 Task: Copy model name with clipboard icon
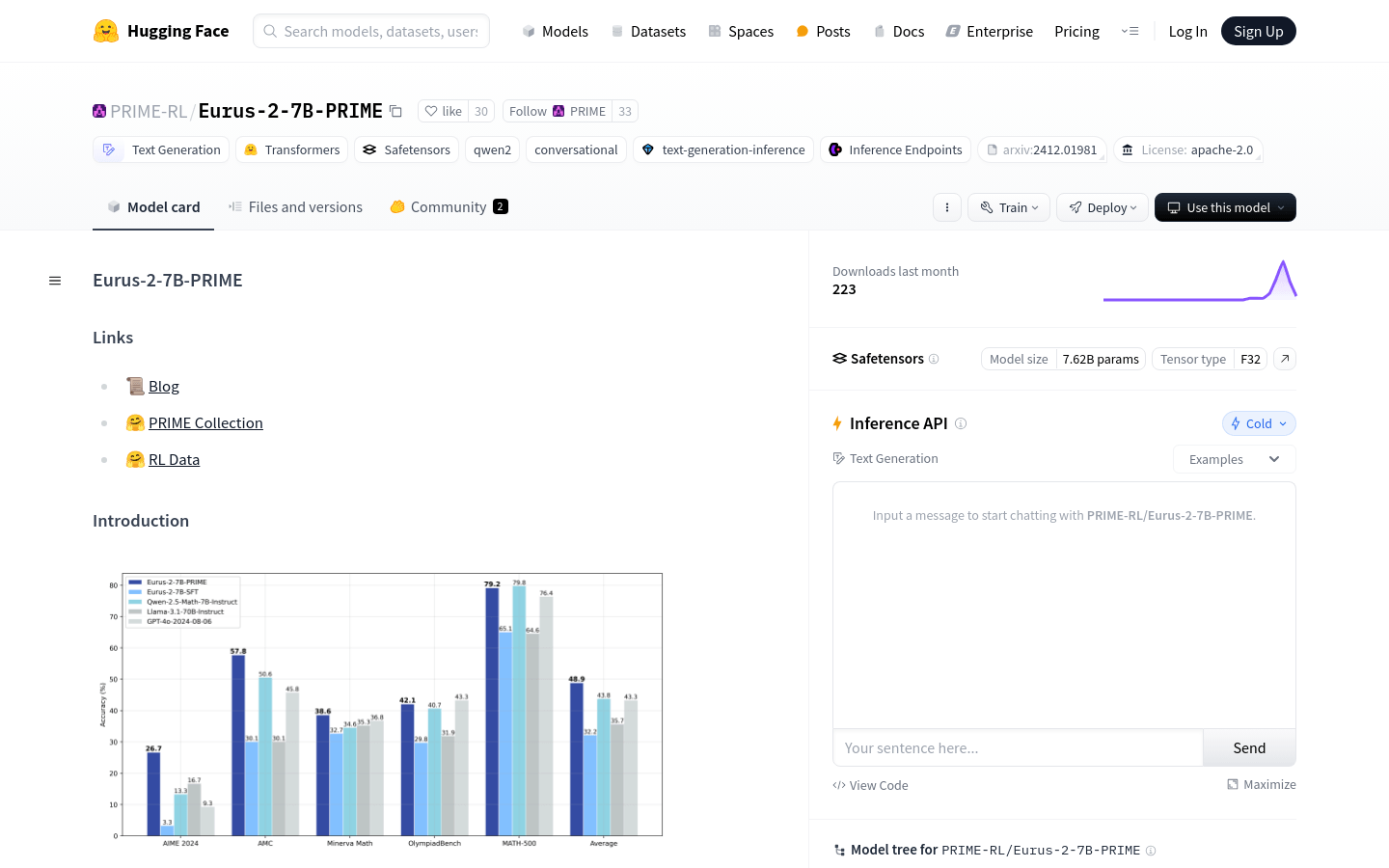(395, 111)
